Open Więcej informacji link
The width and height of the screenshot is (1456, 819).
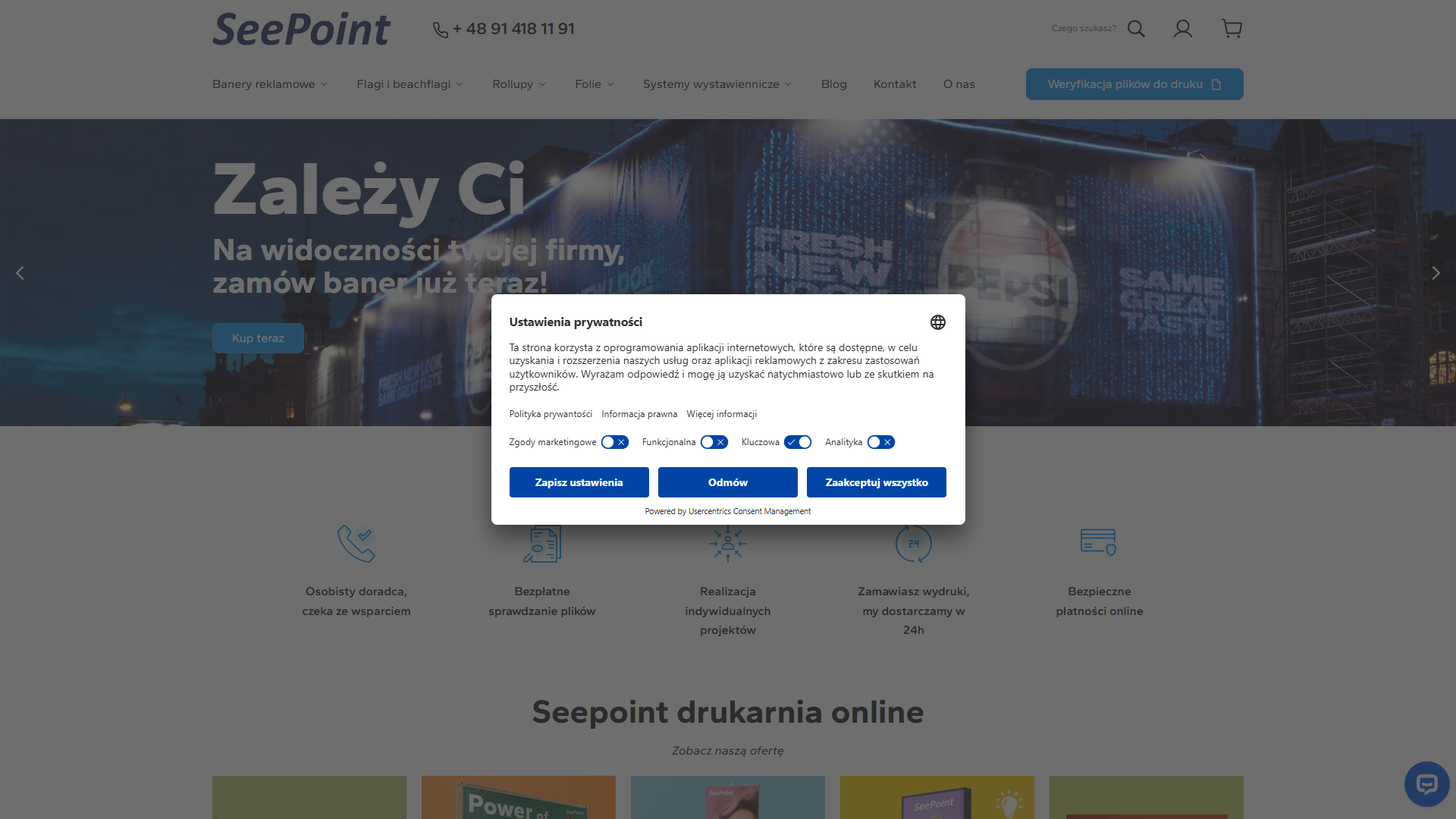point(722,414)
